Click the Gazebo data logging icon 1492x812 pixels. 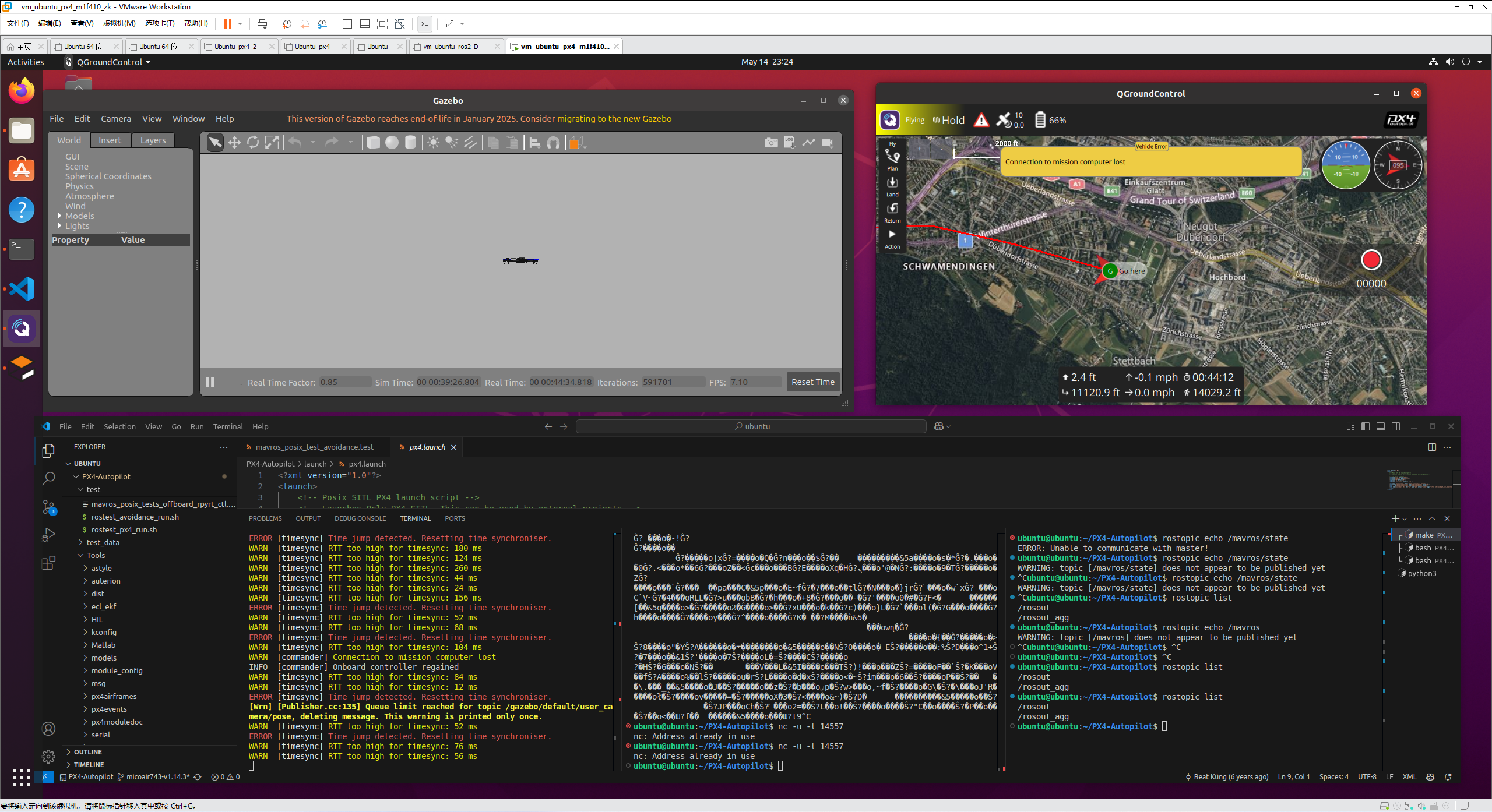[x=790, y=143]
